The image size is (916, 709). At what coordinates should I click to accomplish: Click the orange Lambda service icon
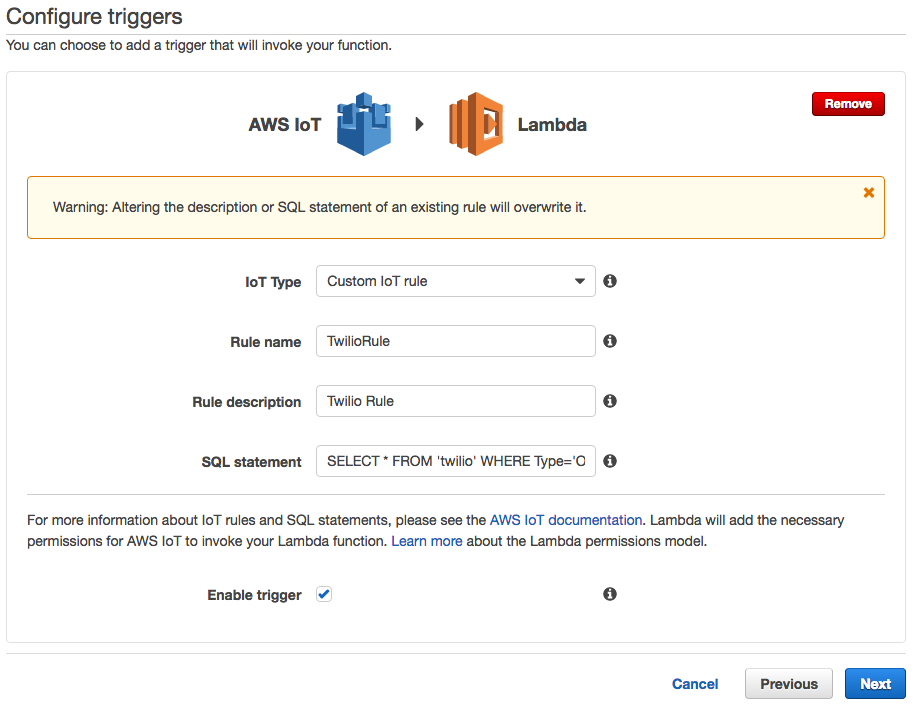coord(476,124)
